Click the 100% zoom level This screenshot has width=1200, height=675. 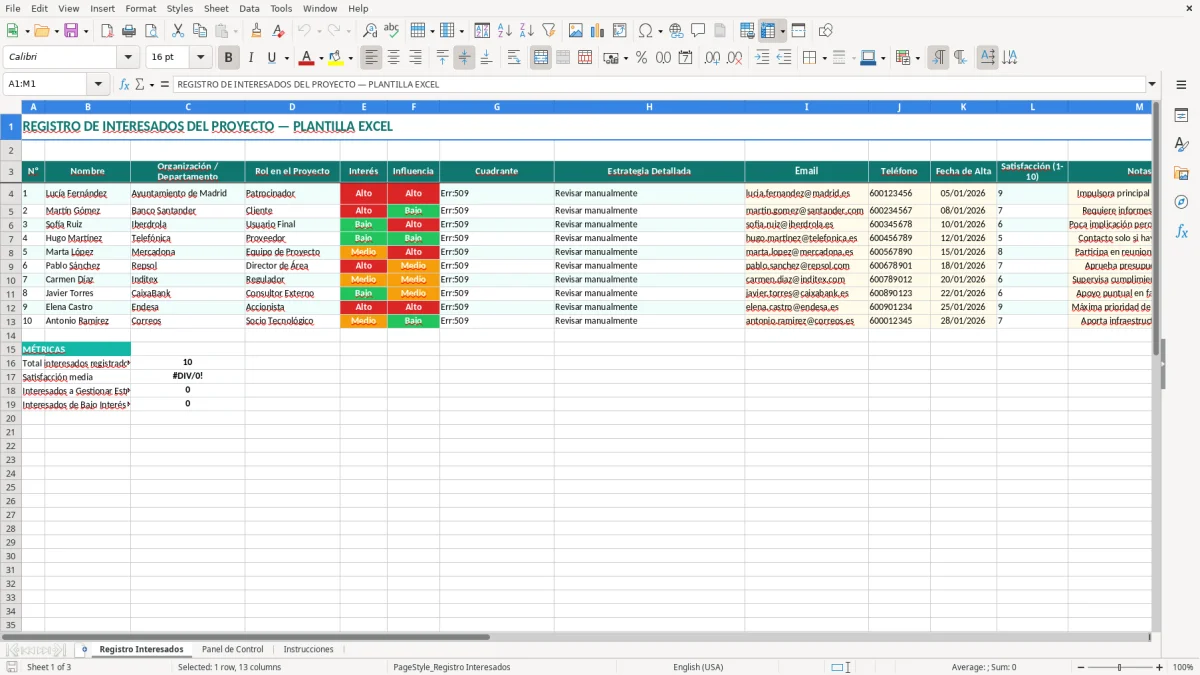pyautogui.click(x=1183, y=667)
